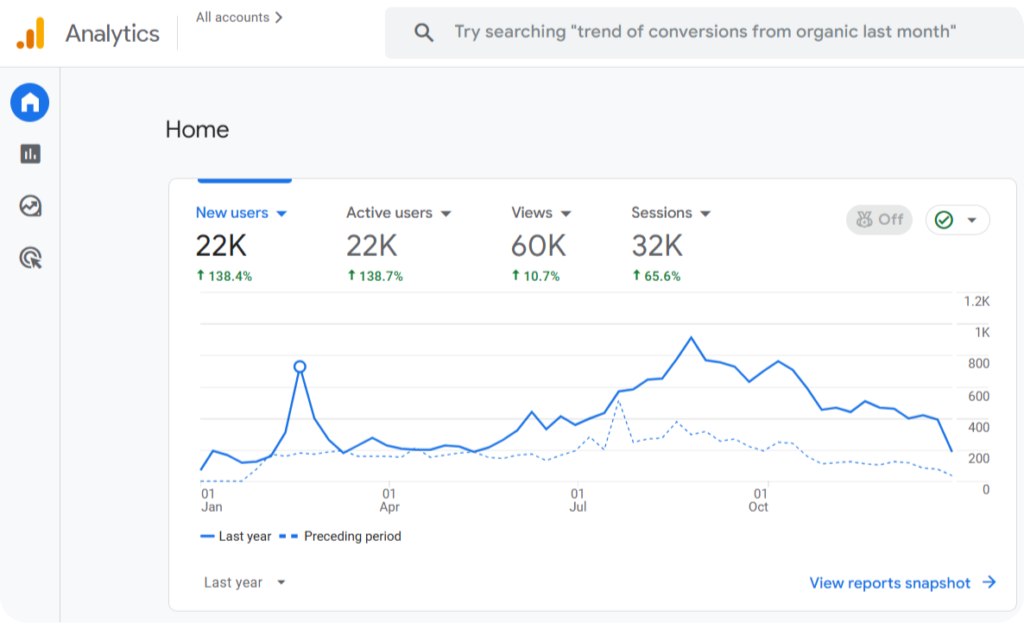The image size is (1024, 626).
Task: Open Reports bar chart icon in sidebar
Action: point(30,154)
